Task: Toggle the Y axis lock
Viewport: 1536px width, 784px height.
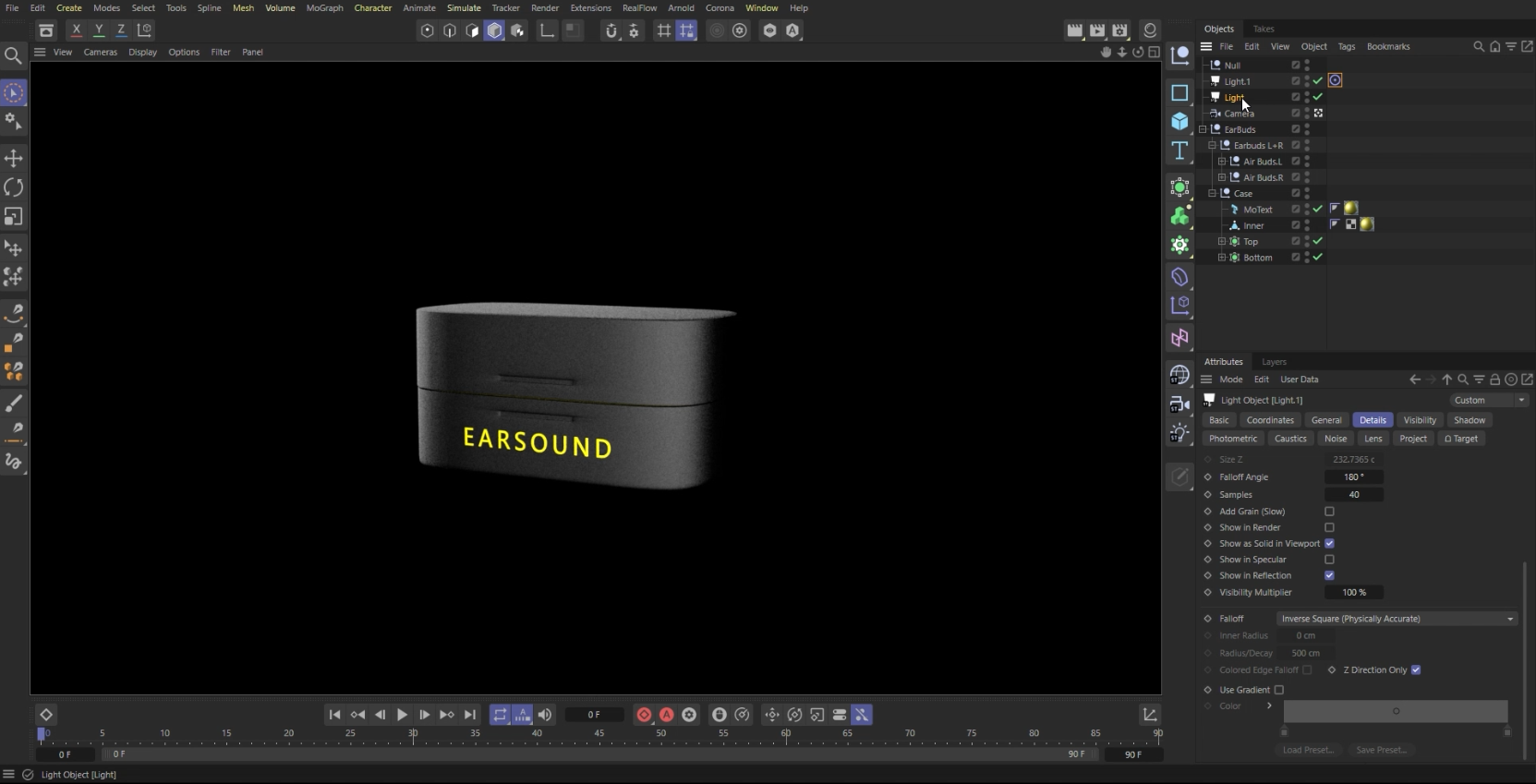Action: pos(99,30)
